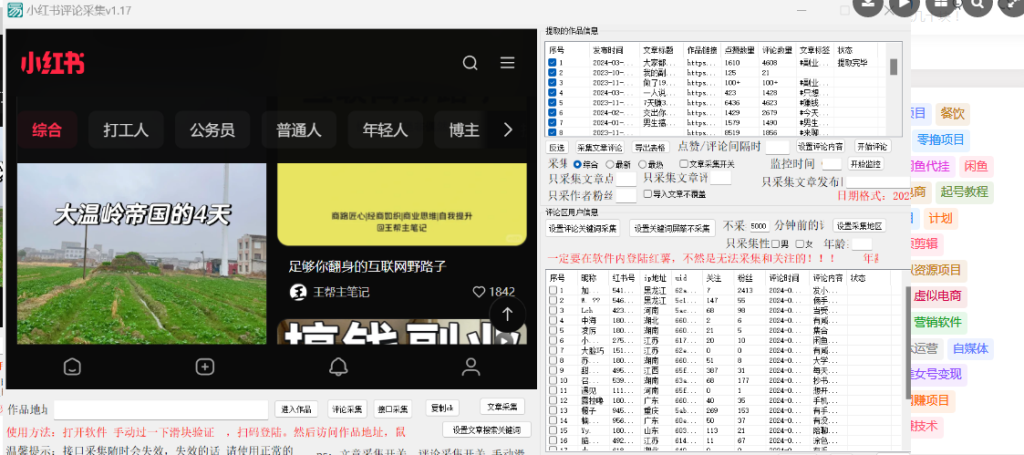
Task: Focus the 年龄 input box
Action: click(x=862, y=244)
